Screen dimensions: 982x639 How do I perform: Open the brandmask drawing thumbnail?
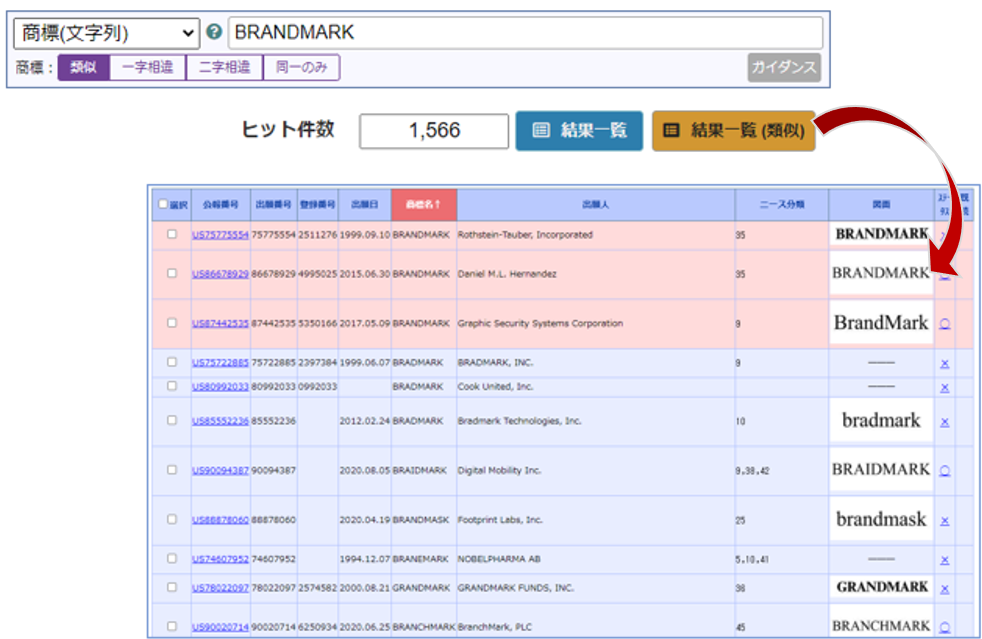point(881,519)
